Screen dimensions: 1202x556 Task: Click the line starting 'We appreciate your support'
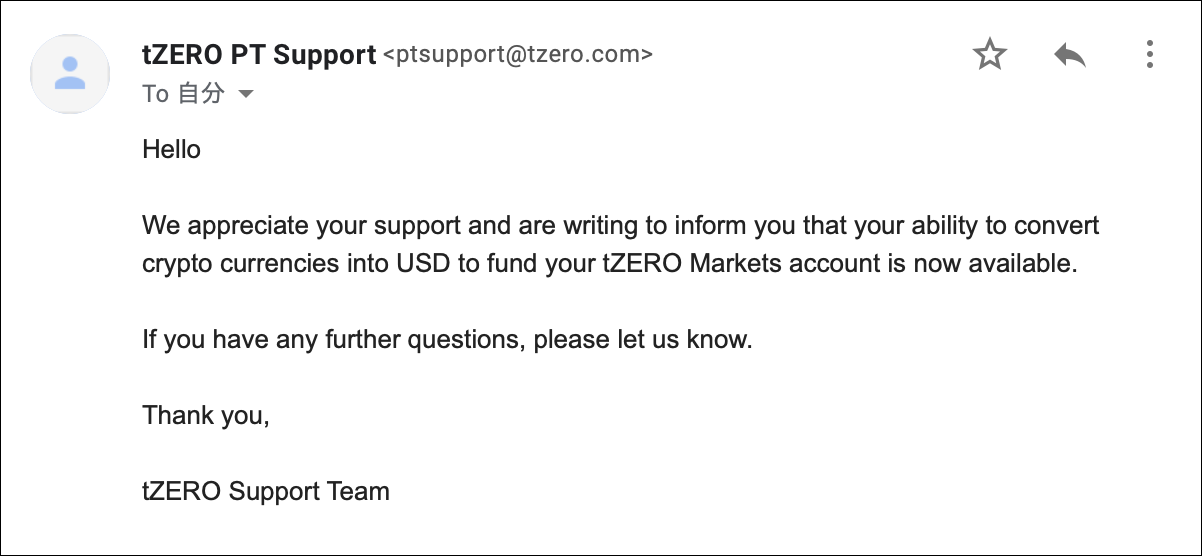pos(620,225)
